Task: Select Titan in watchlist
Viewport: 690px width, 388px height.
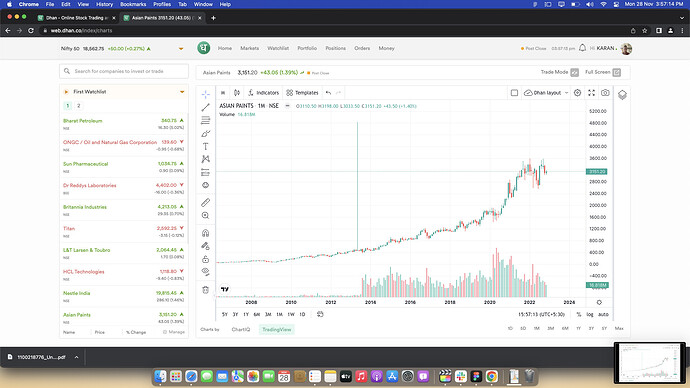Action: pyautogui.click(x=124, y=231)
